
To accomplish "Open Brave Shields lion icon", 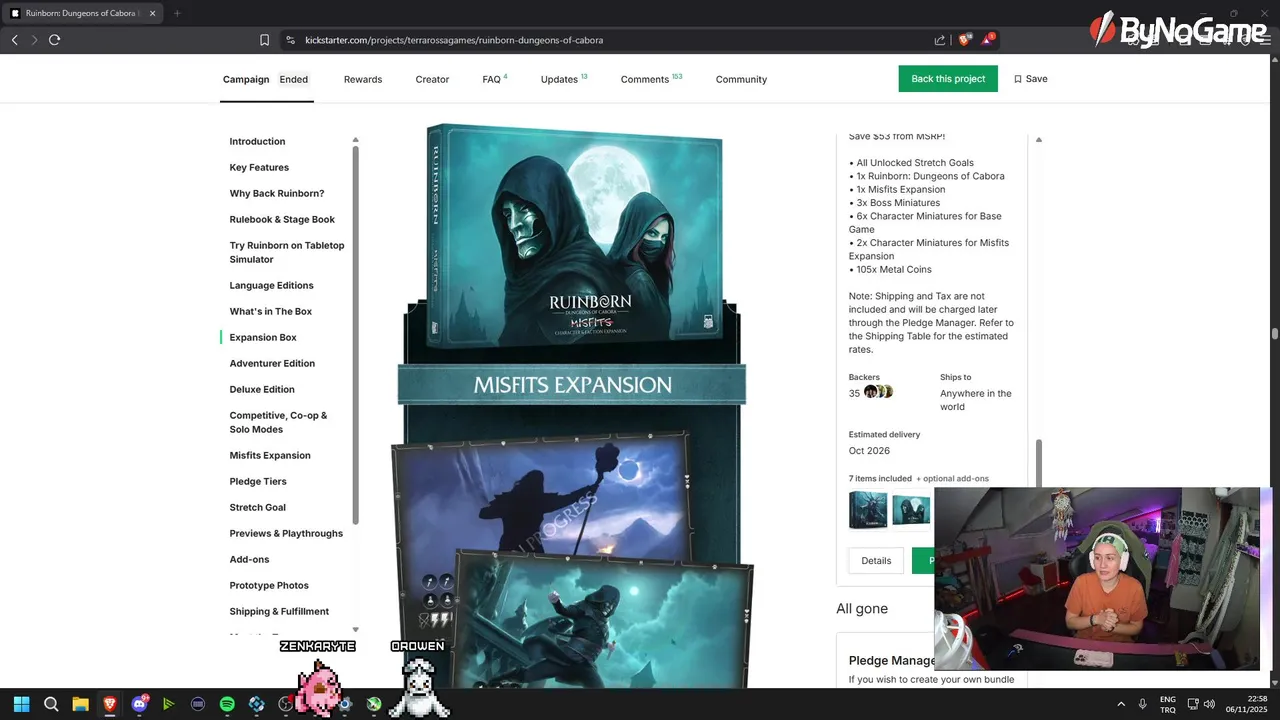I will click(964, 40).
